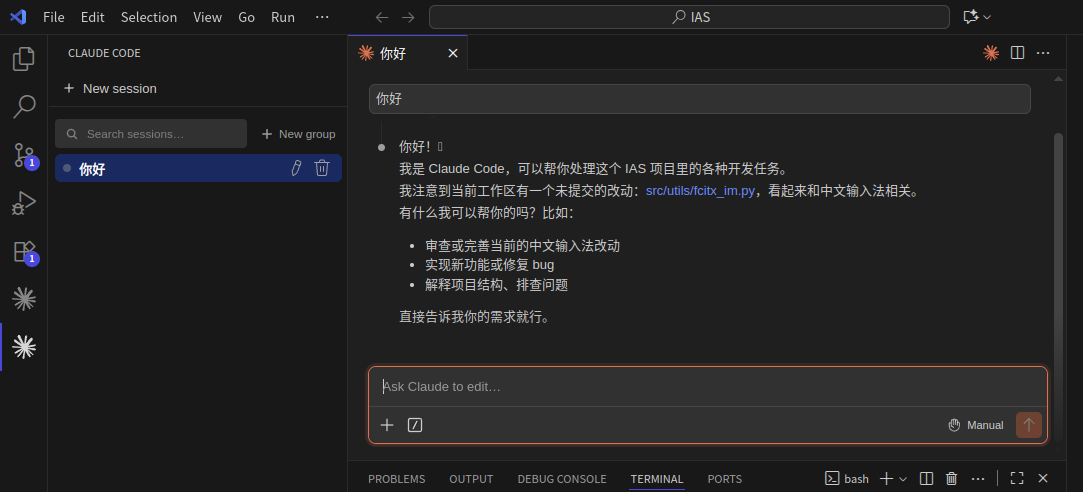Click the Ask Claude to edit input
The width and height of the screenshot is (1083, 492).
pos(708,386)
